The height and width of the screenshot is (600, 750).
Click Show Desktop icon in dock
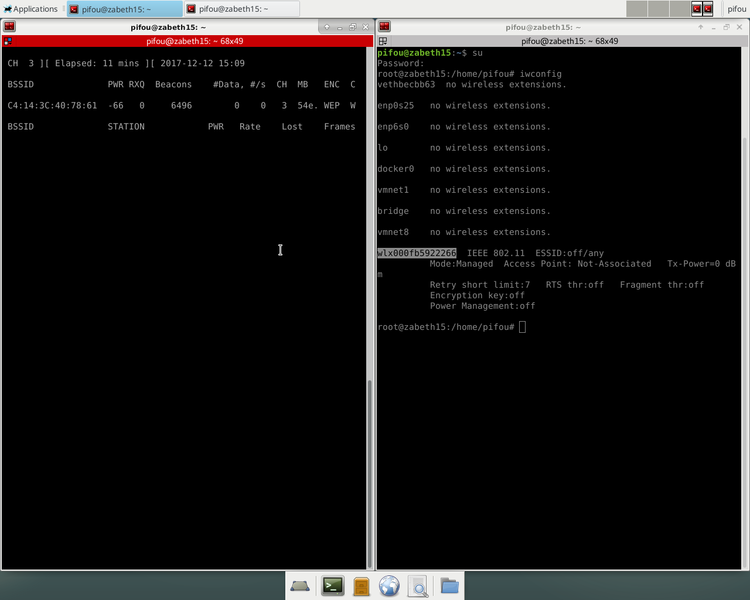pyautogui.click(x=300, y=586)
